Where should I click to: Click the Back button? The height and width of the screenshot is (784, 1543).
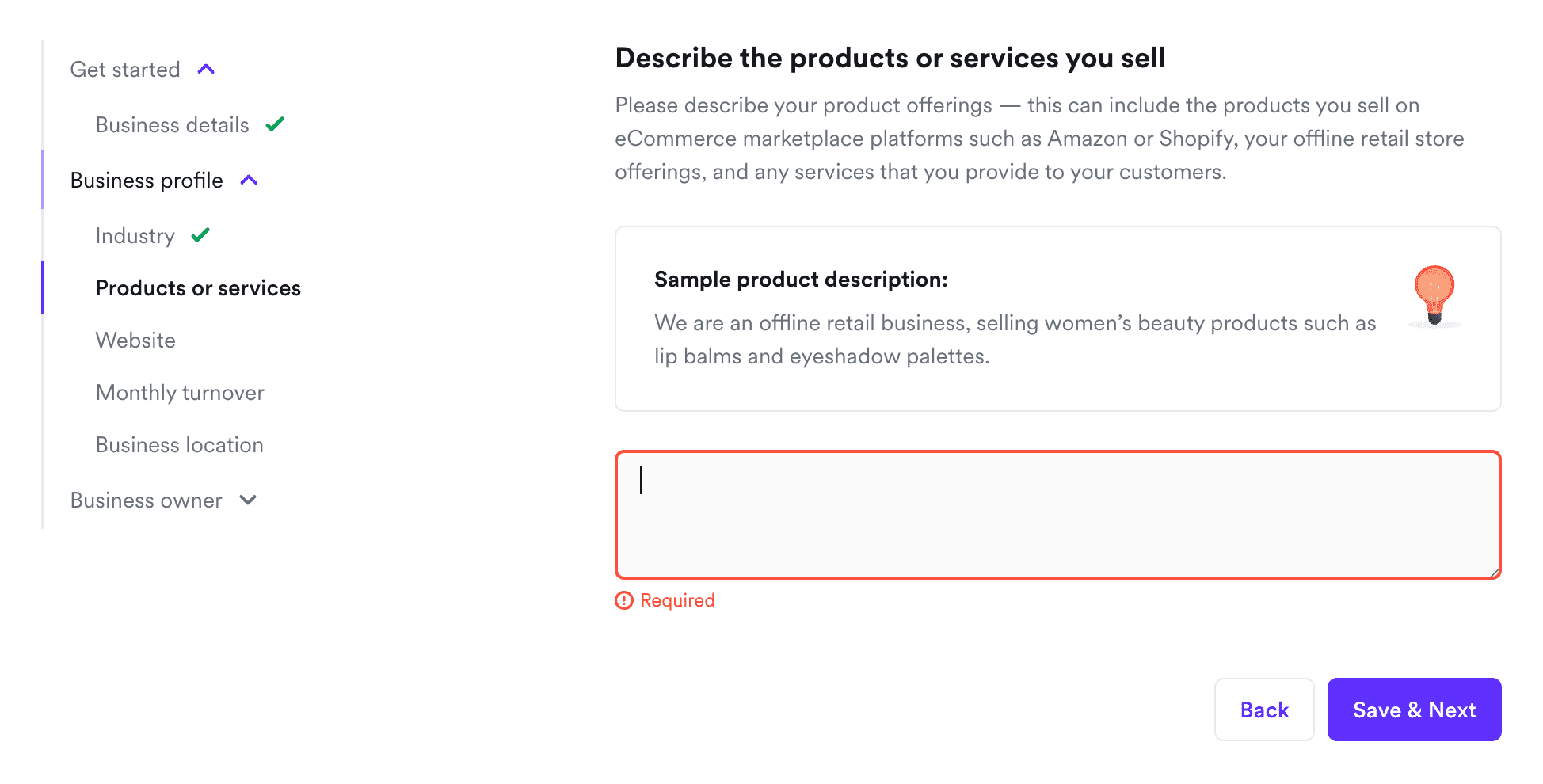click(x=1264, y=710)
